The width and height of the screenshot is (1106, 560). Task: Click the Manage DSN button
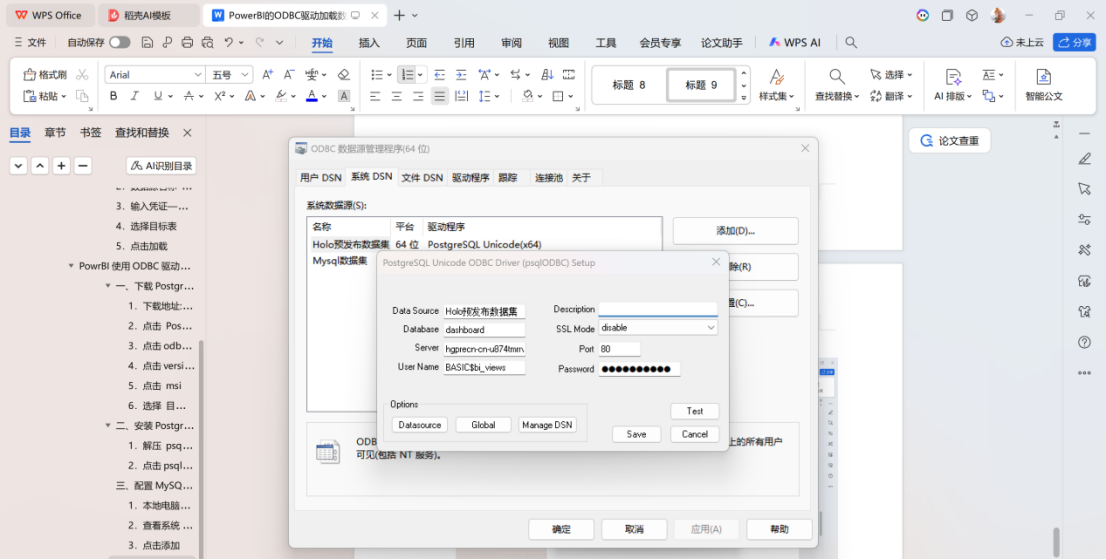click(547, 425)
